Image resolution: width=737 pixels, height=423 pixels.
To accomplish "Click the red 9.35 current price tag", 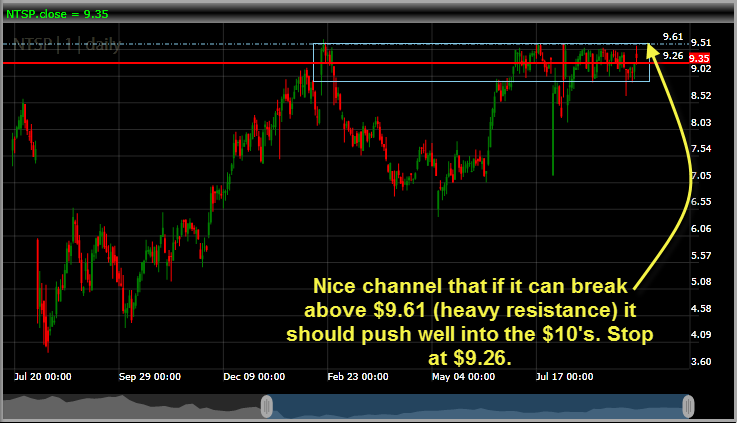I will [699, 58].
